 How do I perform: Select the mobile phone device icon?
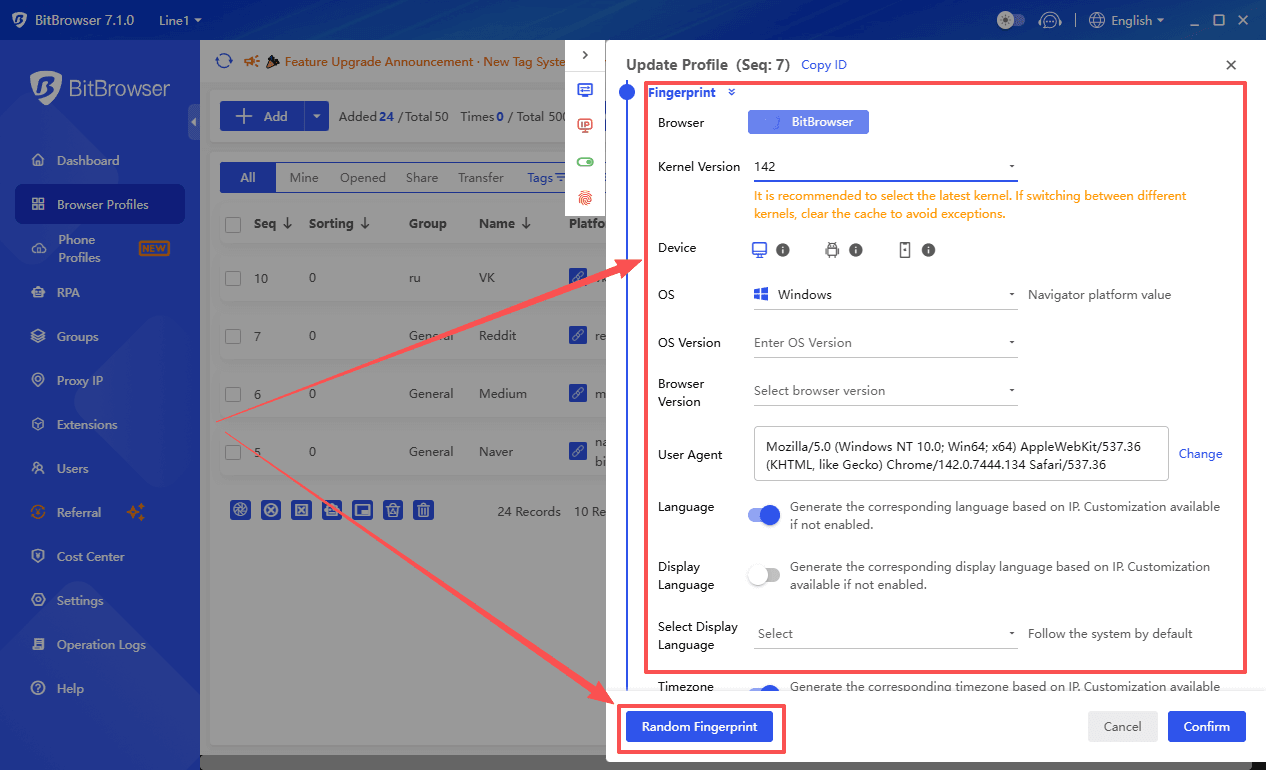(x=905, y=250)
